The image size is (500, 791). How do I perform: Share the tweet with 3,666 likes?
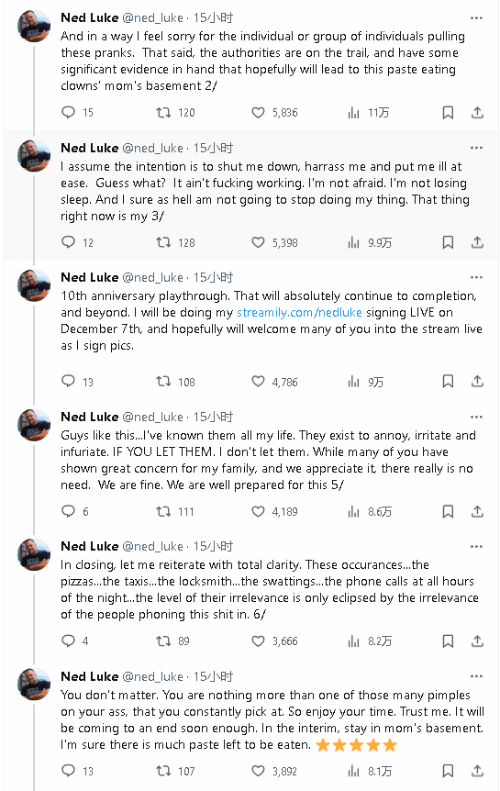tap(477, 641)
